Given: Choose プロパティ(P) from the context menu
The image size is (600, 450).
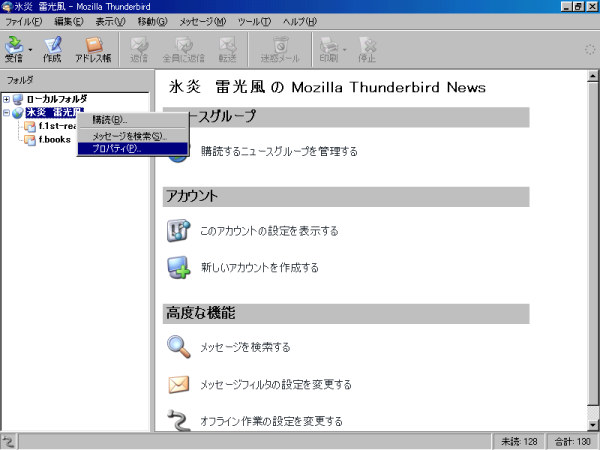Looking at the screenshot, I should coord(133,148).
